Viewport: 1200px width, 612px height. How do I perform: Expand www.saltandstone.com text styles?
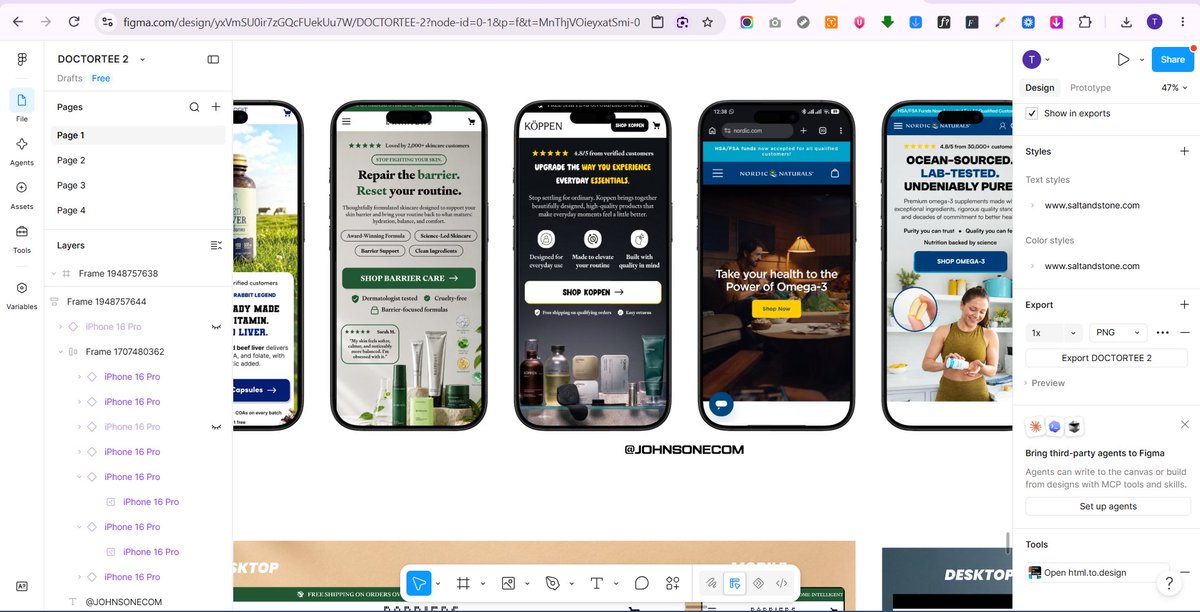(1032, 205)
